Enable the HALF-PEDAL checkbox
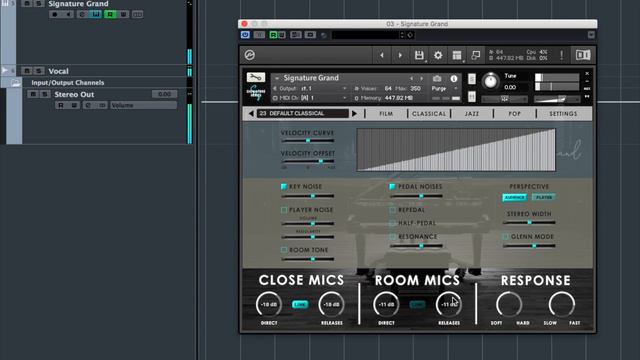This screenshot has height=360, width=640. [392, 223]
